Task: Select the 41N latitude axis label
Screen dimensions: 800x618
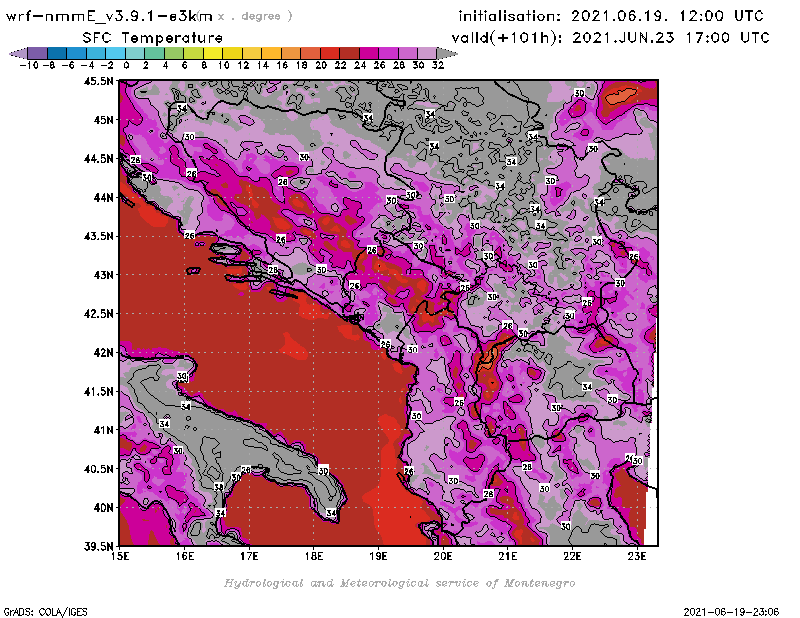Action: tap(103, 430)
